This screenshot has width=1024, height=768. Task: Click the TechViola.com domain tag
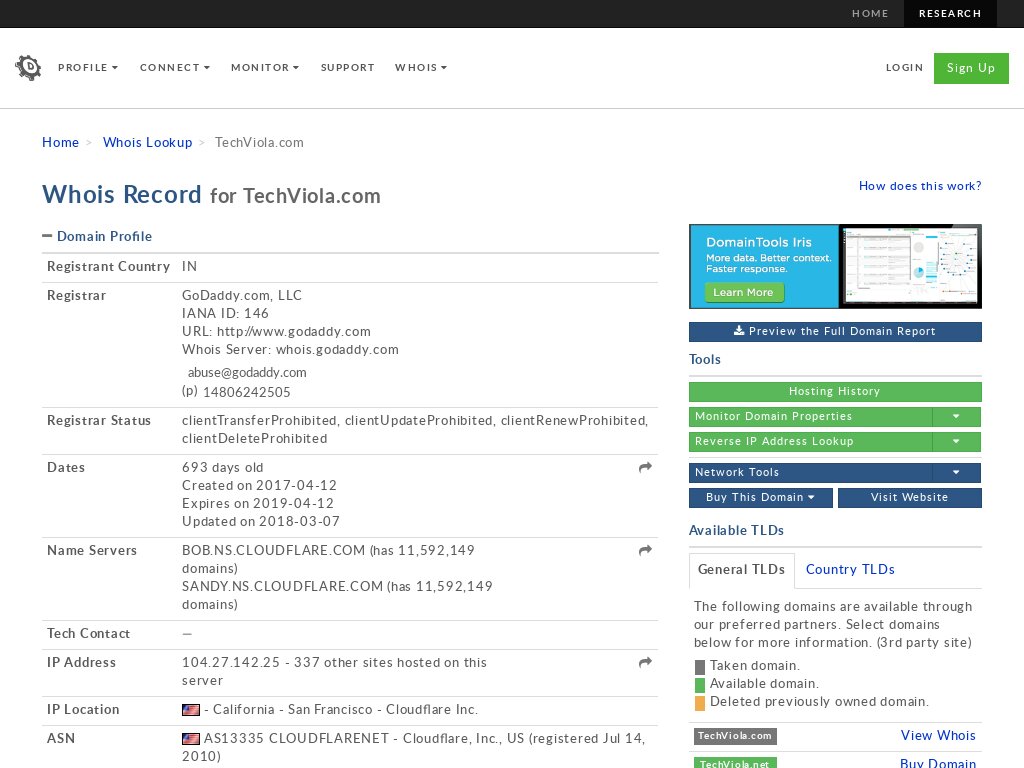[x=735, y=736]
